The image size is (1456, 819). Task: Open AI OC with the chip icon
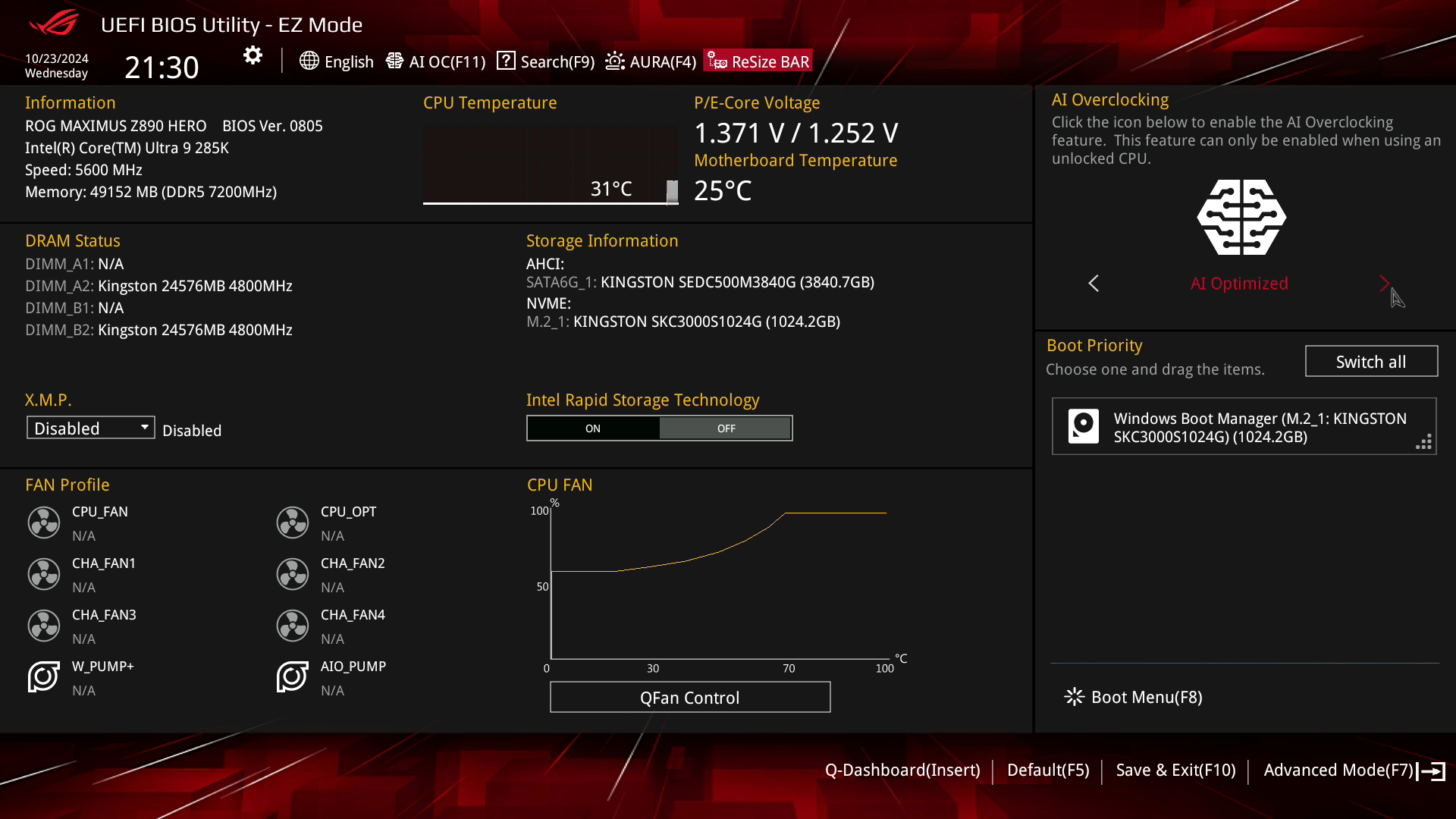tap(394, 61)
